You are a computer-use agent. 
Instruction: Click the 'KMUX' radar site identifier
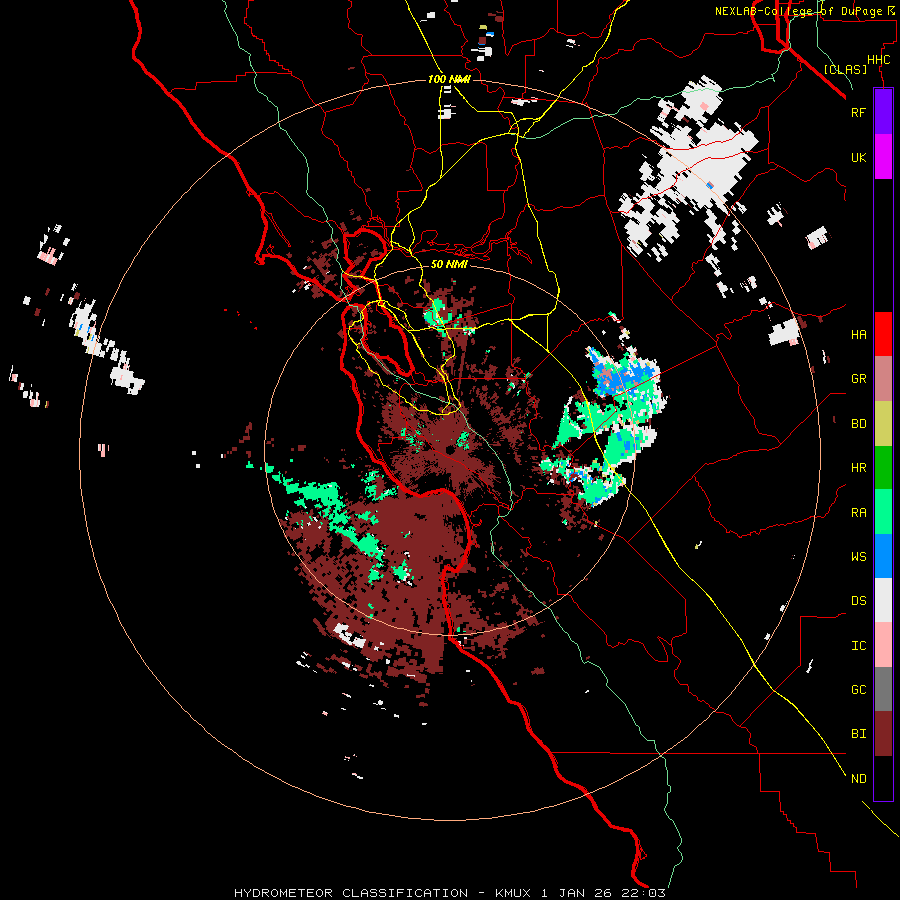513,893
